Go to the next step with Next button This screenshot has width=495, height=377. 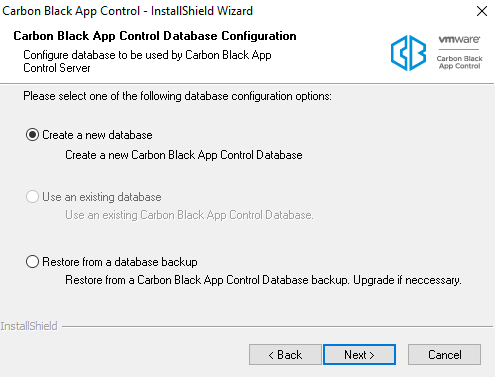pos(359,355)
